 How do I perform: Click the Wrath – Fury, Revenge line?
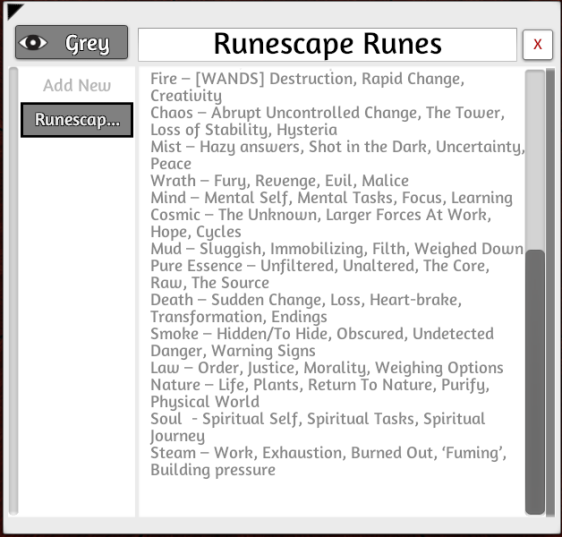tap(280, 181)
